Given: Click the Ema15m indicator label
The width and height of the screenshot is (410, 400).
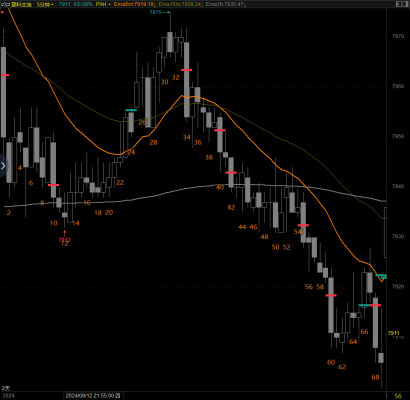Looking at the screenshot, I should (179, 4).
